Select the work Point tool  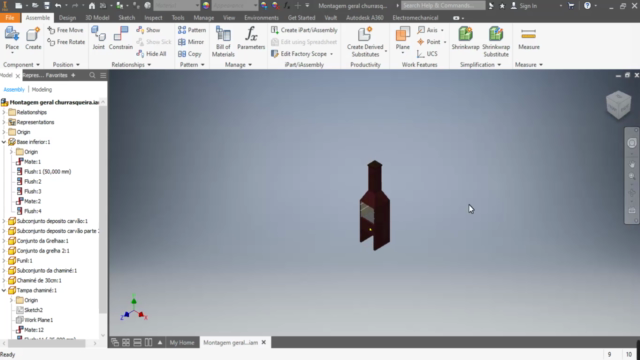coord(429,42)
